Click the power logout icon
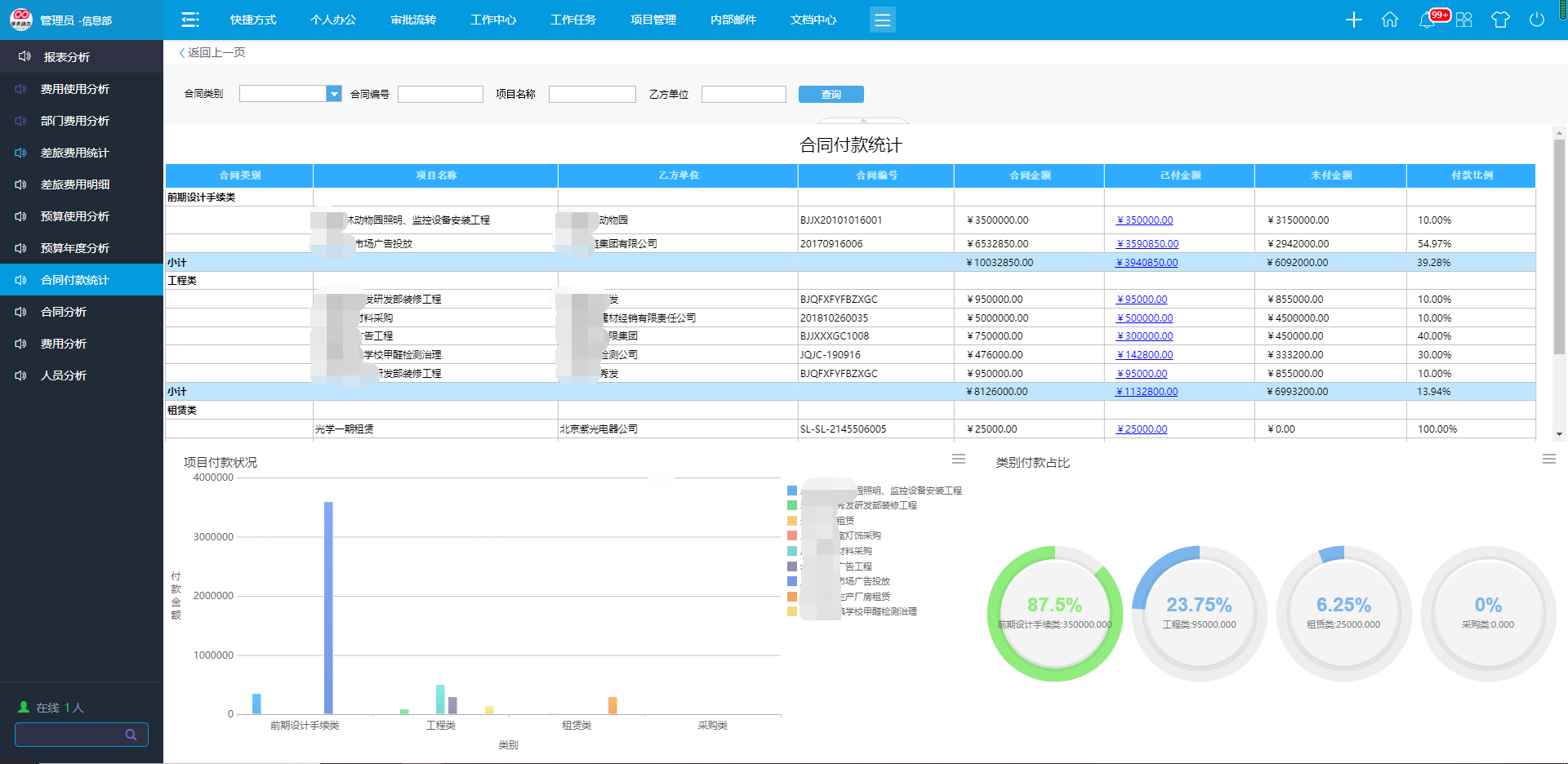The width and height of the screenshot is (1568, 764). pos(1536,20)
